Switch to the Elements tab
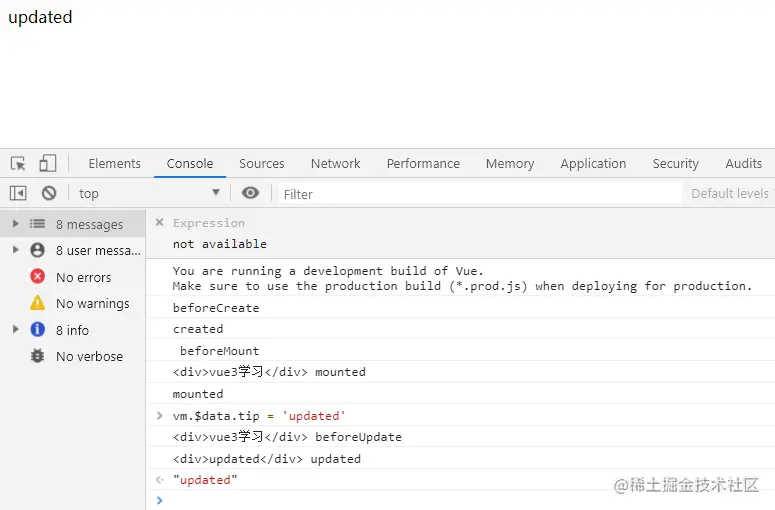Screen dimensions: 775x510 [114, 163]
